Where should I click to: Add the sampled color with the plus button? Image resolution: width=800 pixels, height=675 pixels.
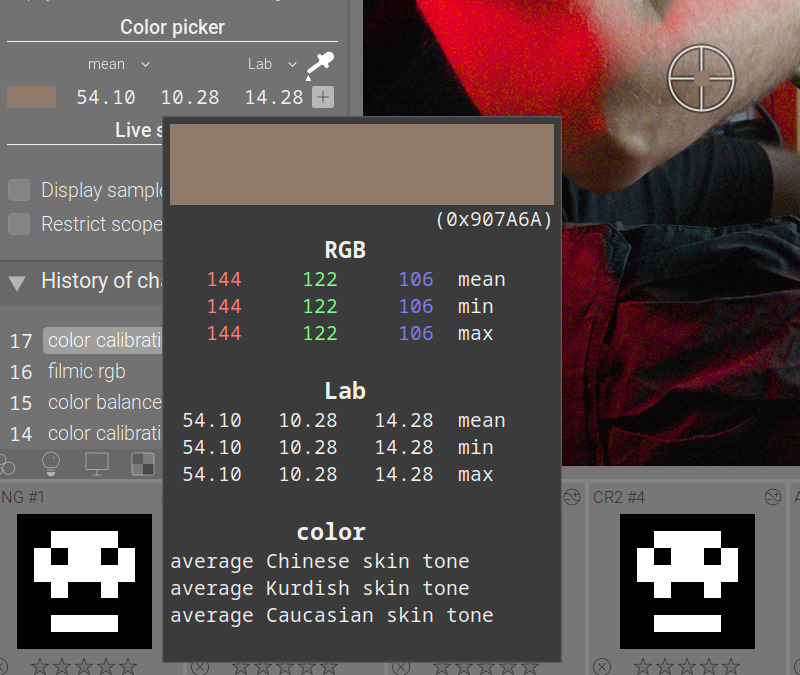coord(323,97)
